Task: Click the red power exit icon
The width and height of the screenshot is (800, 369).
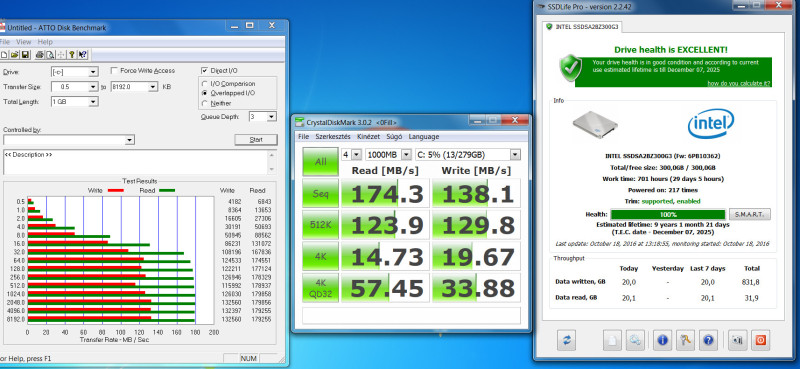Action: click(760, 340)
